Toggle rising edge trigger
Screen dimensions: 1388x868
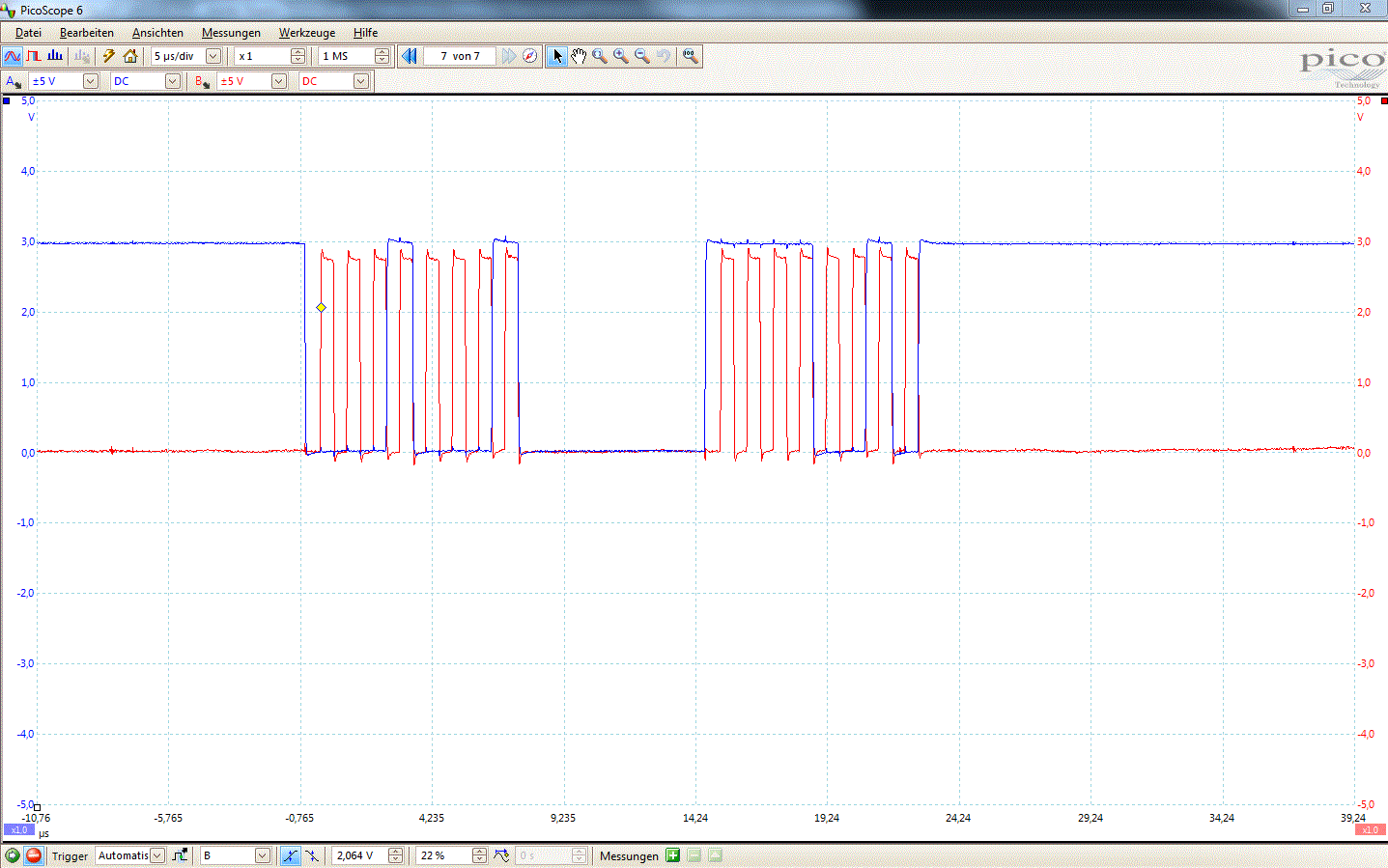click(x=290, y=855)
